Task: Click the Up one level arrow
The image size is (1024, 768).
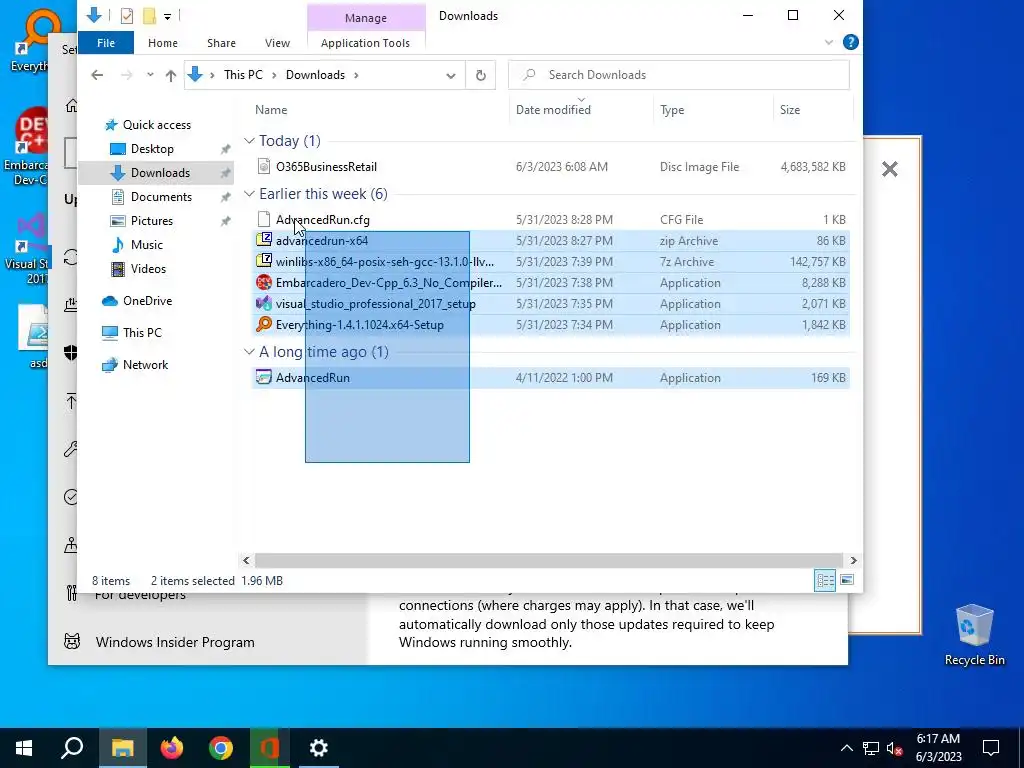Action: [x=170, y=76]
